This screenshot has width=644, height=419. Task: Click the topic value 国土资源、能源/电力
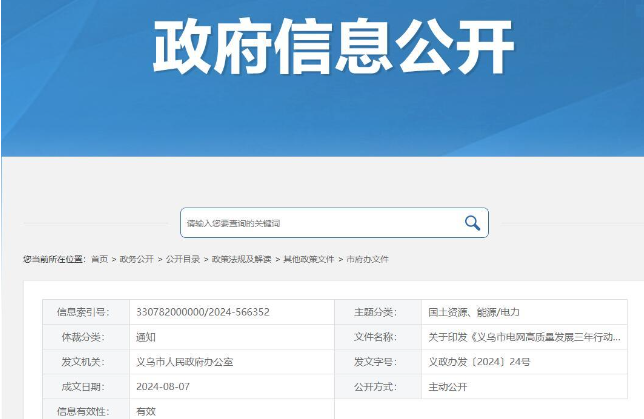474,312
